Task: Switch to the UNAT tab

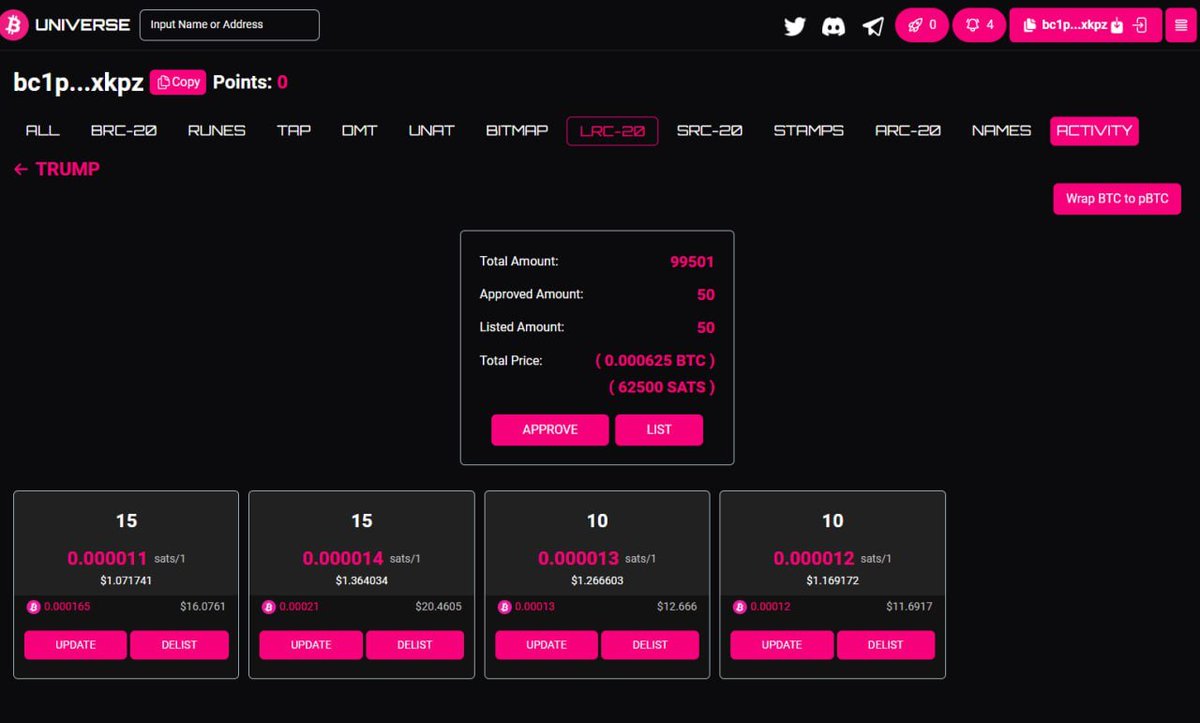Action: click(x=431, y=130)
